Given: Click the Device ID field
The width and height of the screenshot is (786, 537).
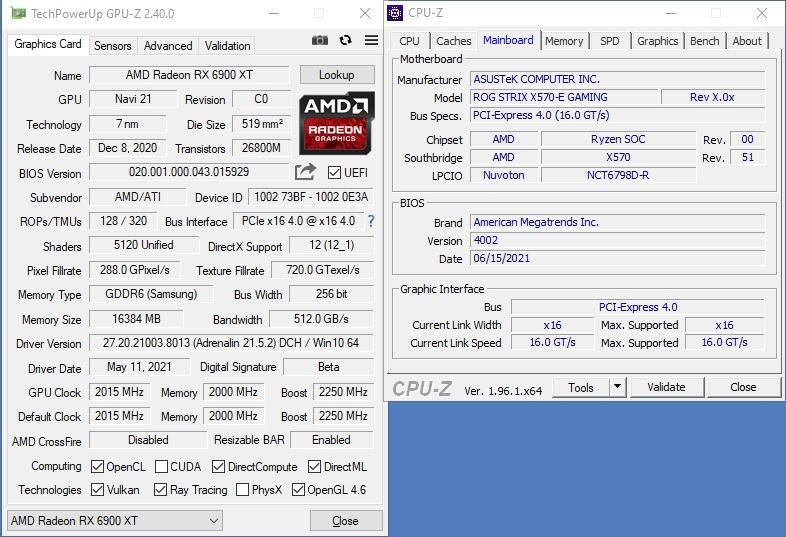Looking at the screenshot, I should 311,197.
